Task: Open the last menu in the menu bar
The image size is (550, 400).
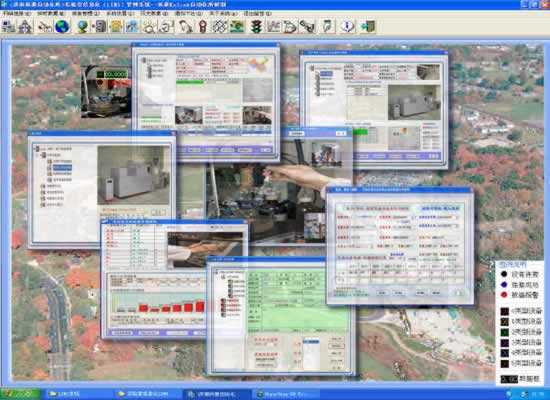Action: pyautogui.click(x=257, y=13)
